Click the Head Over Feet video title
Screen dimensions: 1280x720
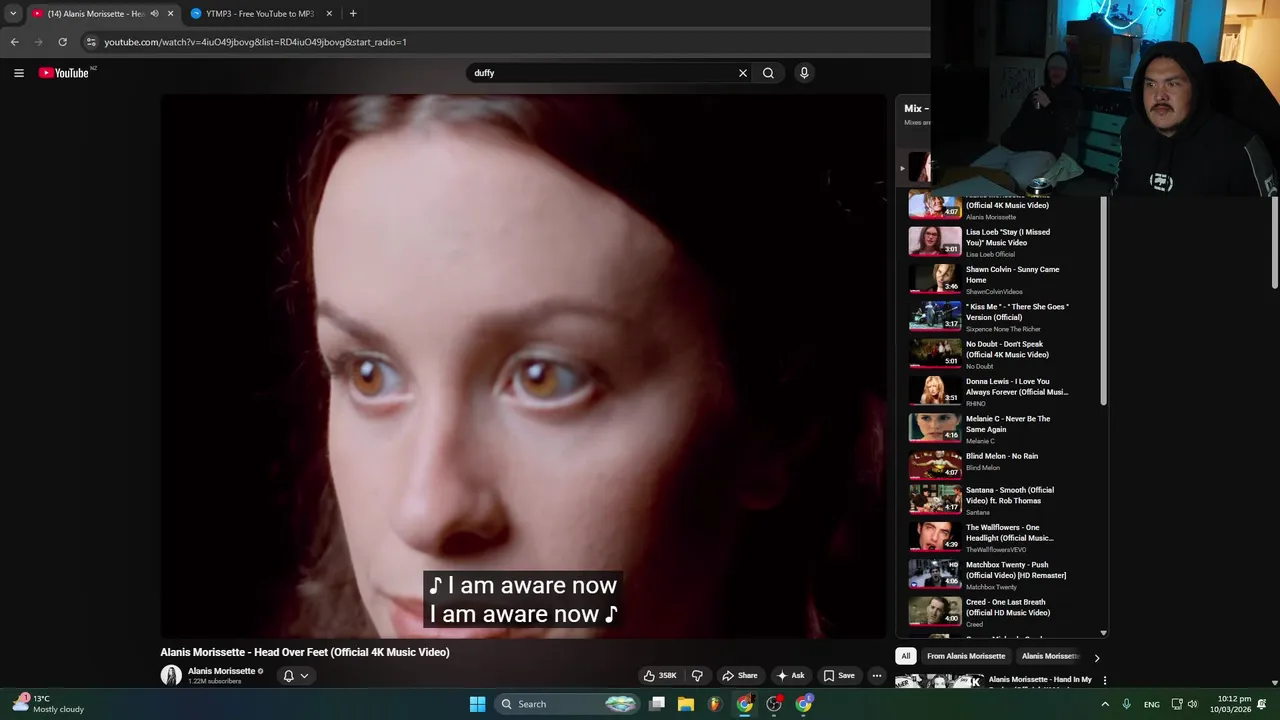pyautogui.click(x=305, y=652)
